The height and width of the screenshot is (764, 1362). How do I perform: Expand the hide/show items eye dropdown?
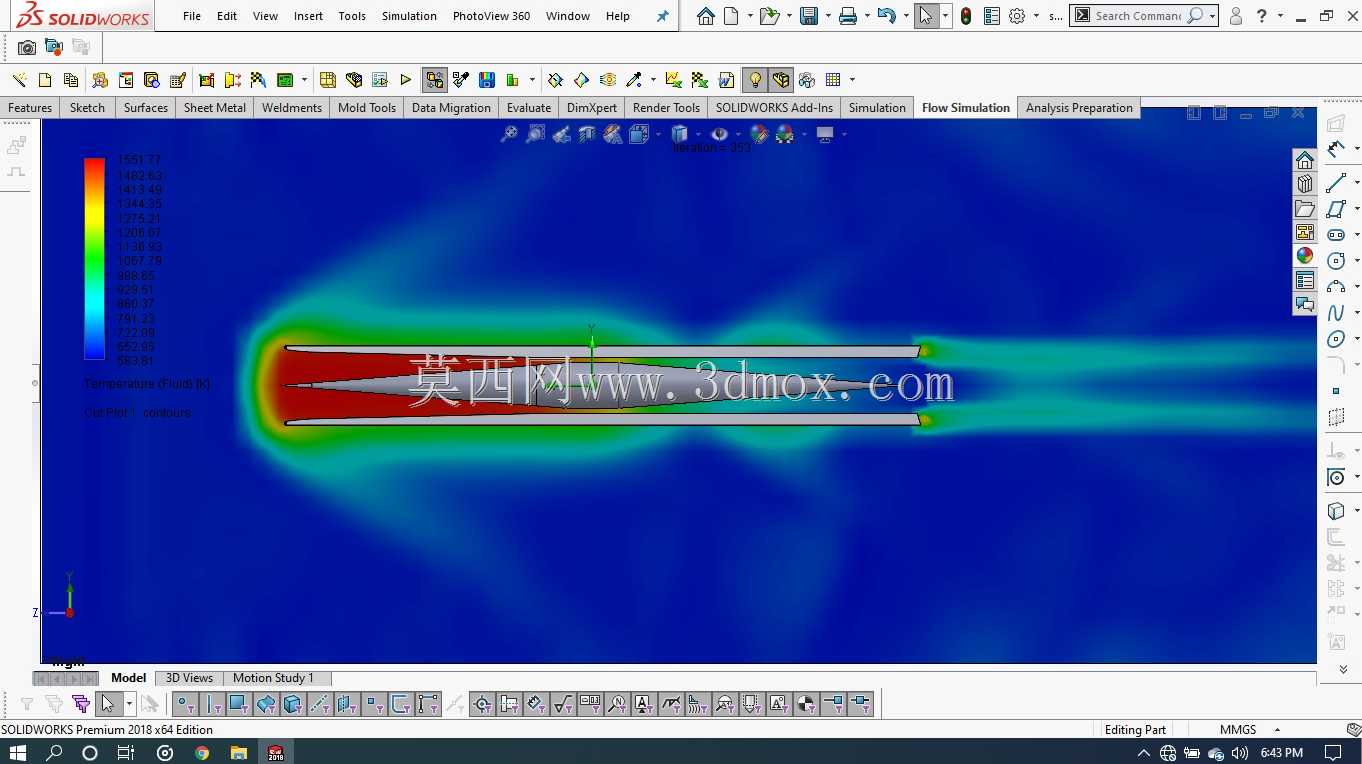point(738,134)
